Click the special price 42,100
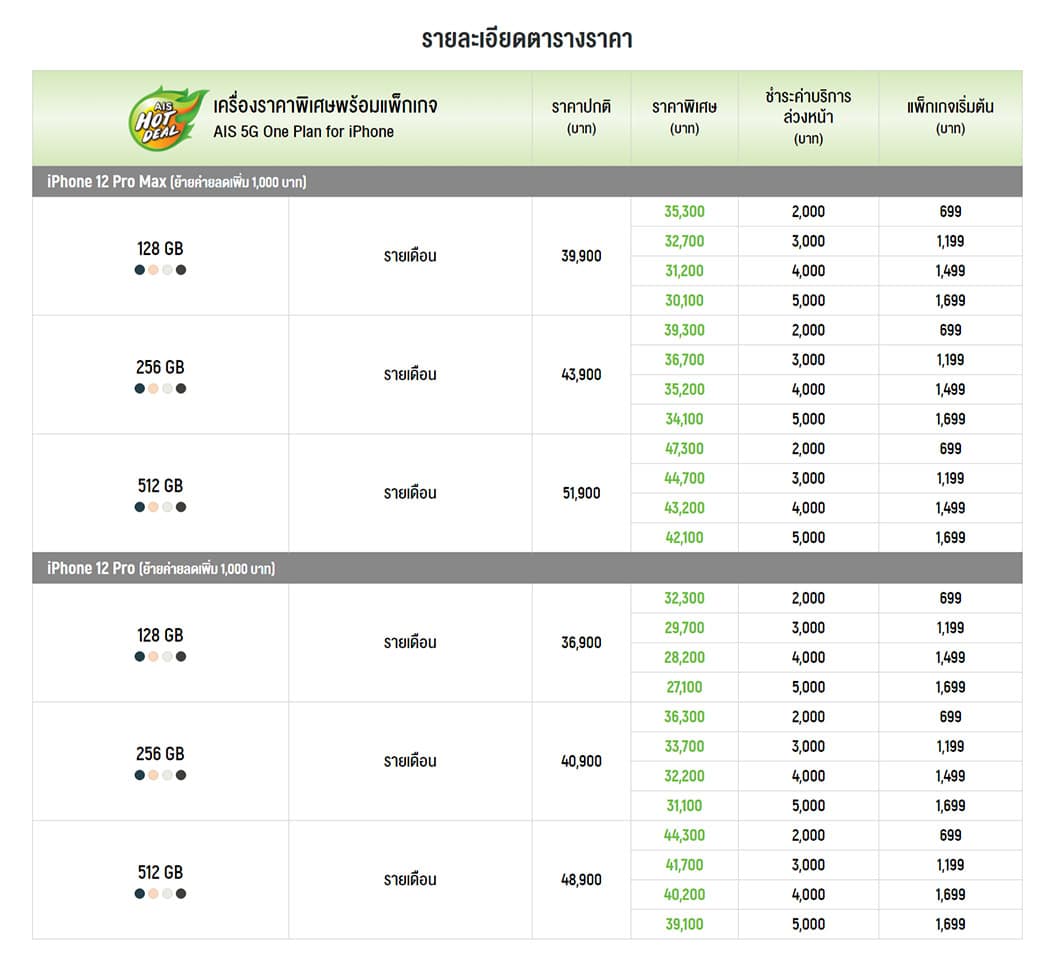The image size is (1053, 960). click(684, 537)
